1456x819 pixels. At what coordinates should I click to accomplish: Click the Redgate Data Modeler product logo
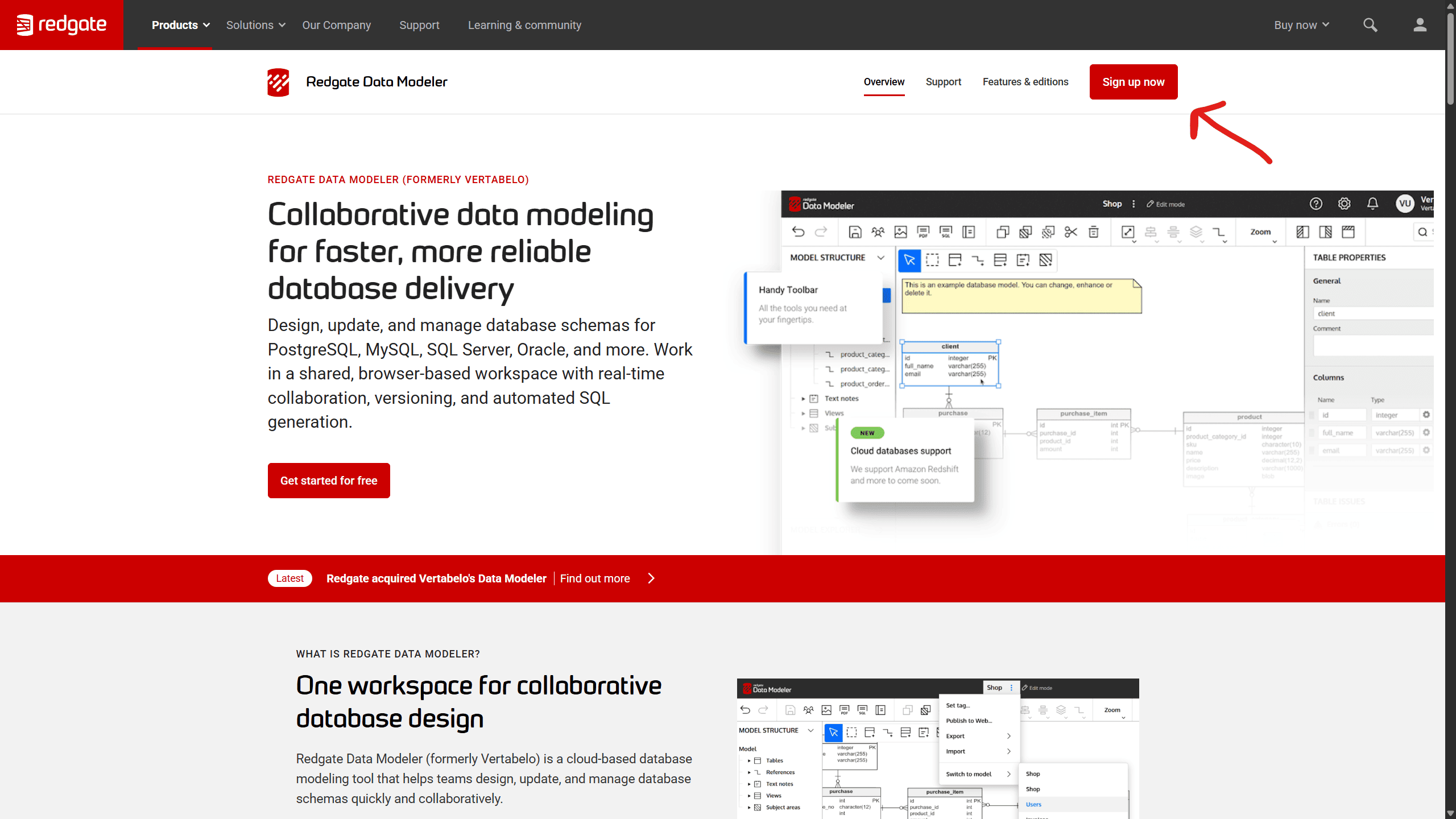click(x=278, y=82)
